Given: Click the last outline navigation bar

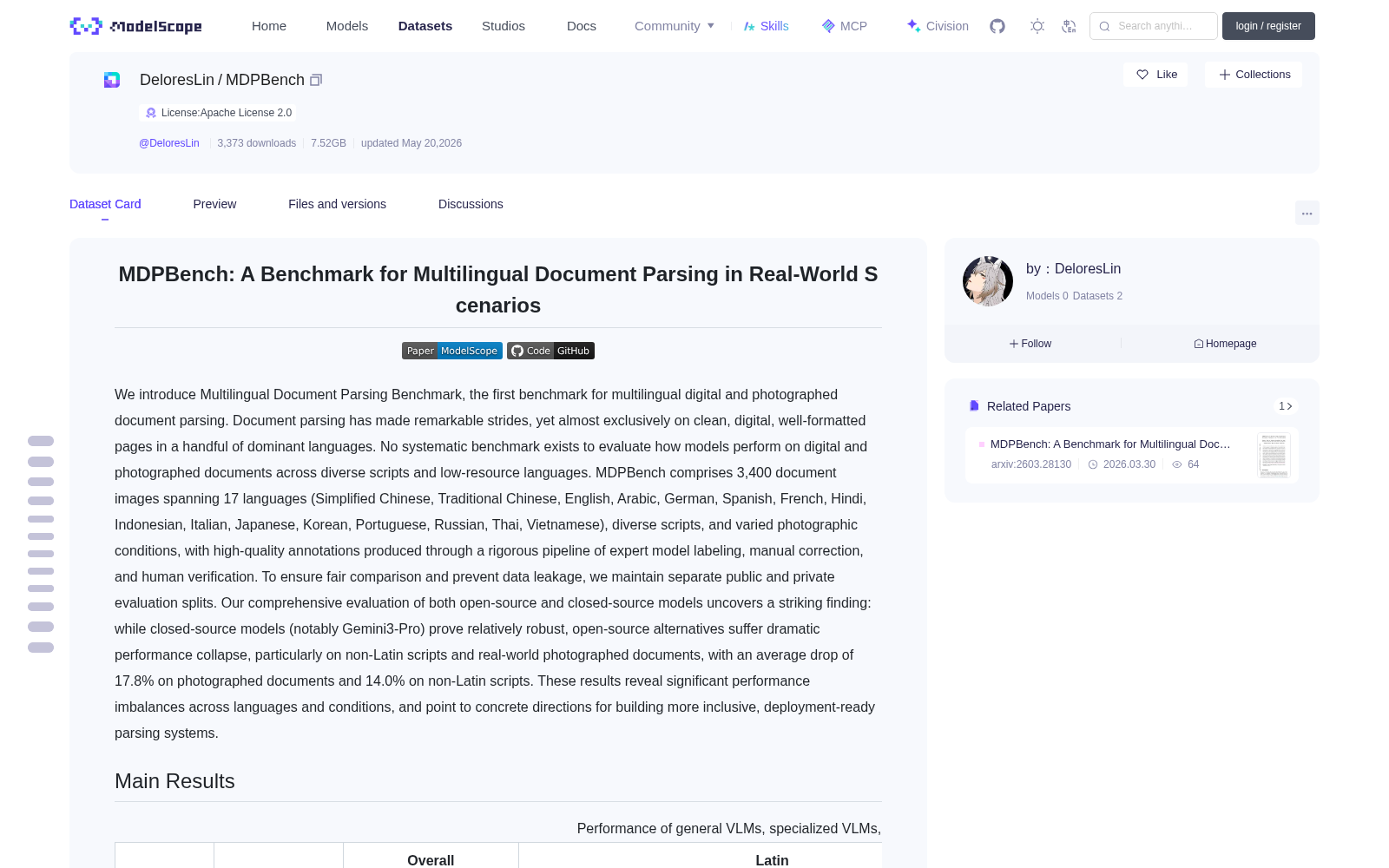Looking at the screenshot, I should (41, 648).
